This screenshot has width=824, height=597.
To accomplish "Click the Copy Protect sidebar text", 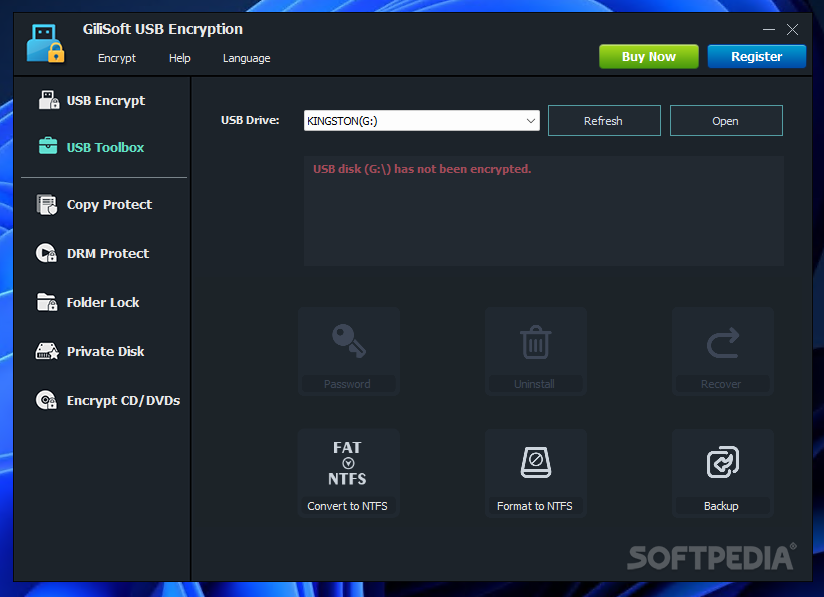I will click(109, 204).
